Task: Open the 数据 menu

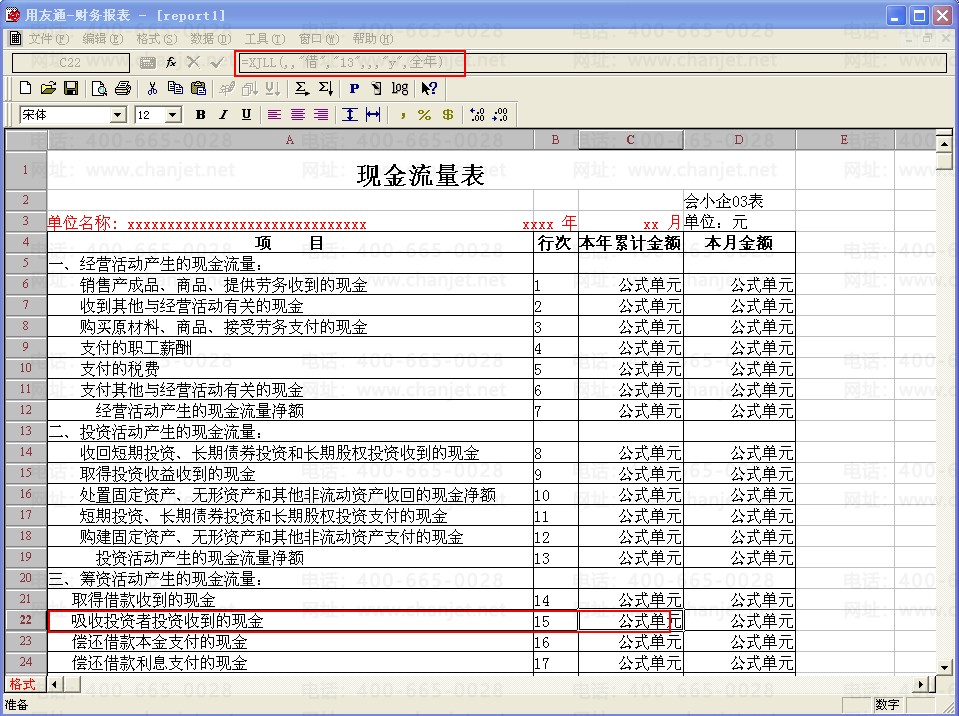Action: (211, 39)
